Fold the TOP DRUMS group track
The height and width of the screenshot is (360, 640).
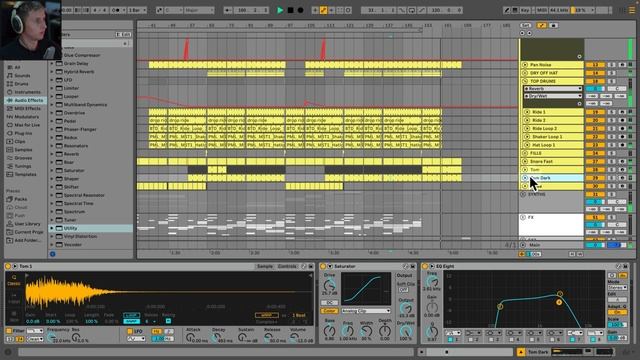pos(525,81)
